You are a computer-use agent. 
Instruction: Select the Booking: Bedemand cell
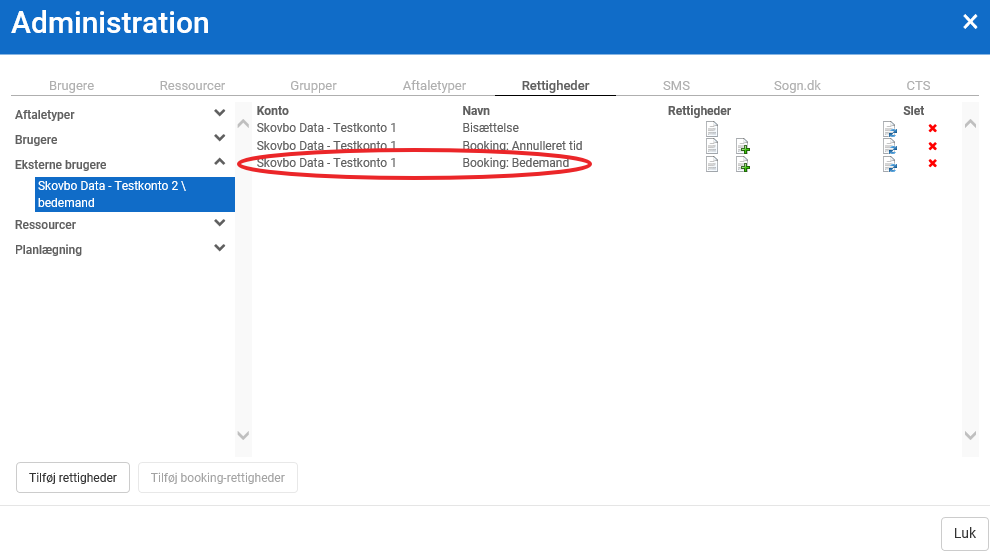click(515, 163)
